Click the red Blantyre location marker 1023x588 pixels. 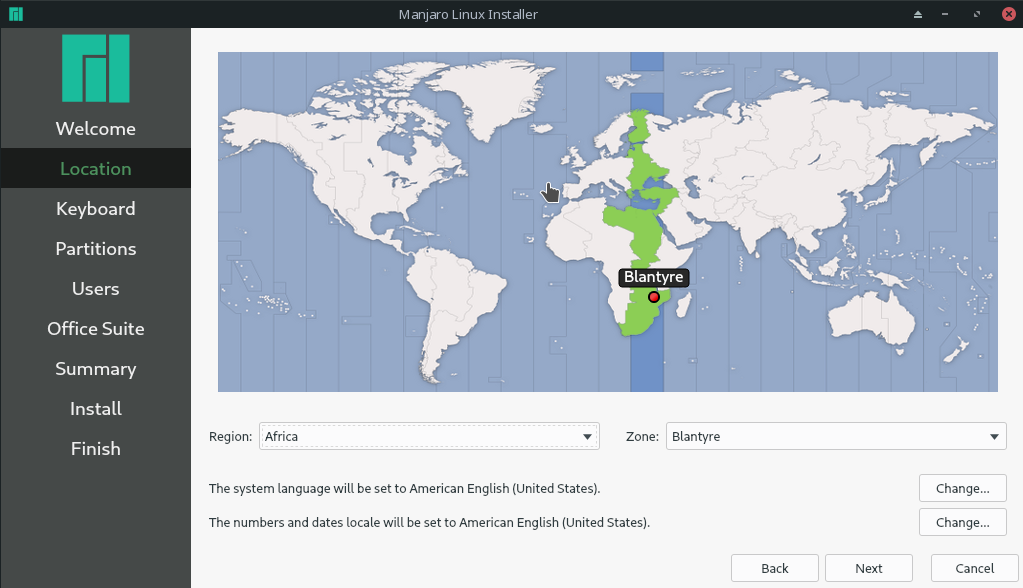[654, 297]
